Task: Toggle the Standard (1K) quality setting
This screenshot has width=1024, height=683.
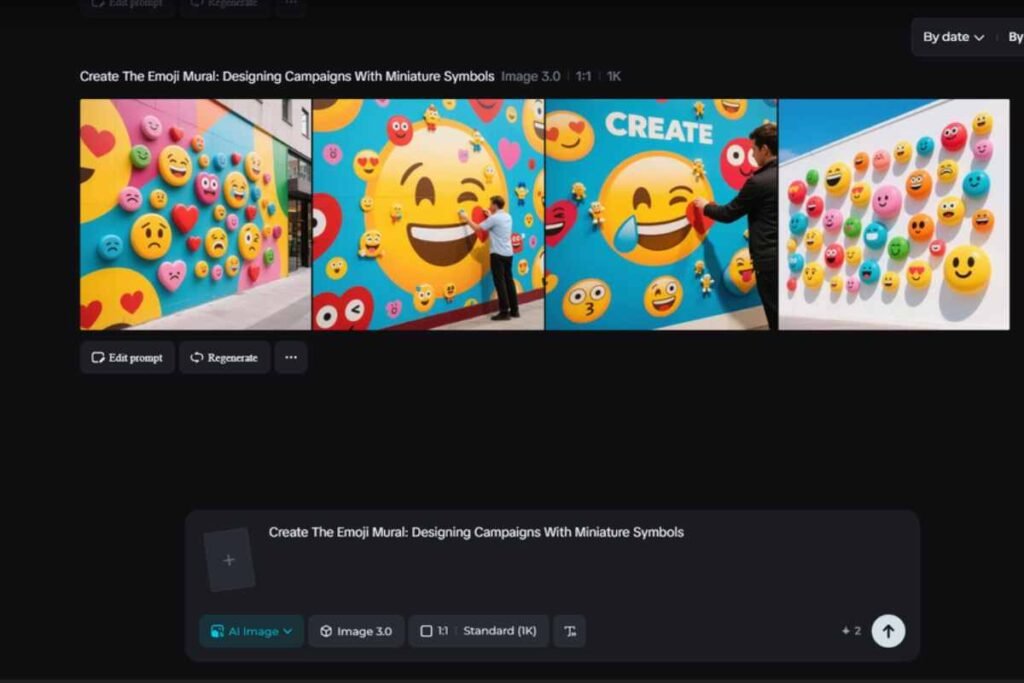Action: point(500,631)
